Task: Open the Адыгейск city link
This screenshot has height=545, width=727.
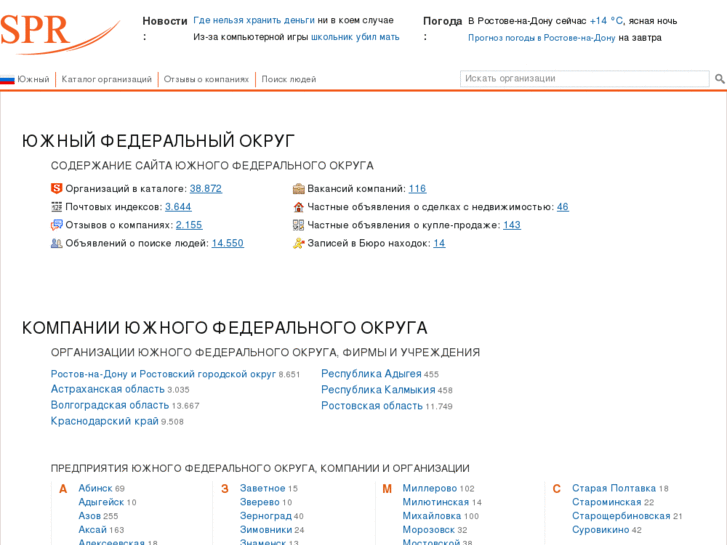Action: coord(101,502)
